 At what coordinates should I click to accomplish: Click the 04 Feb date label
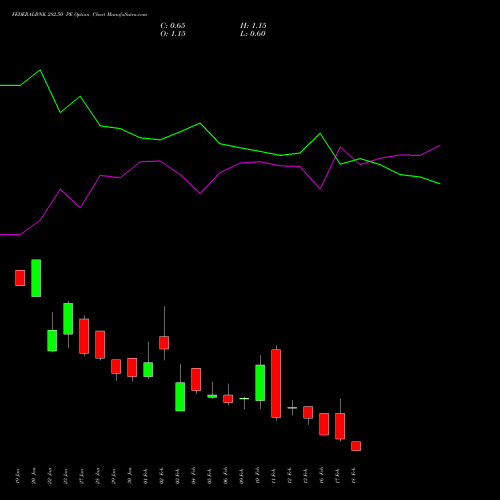(x=194, y=476)
